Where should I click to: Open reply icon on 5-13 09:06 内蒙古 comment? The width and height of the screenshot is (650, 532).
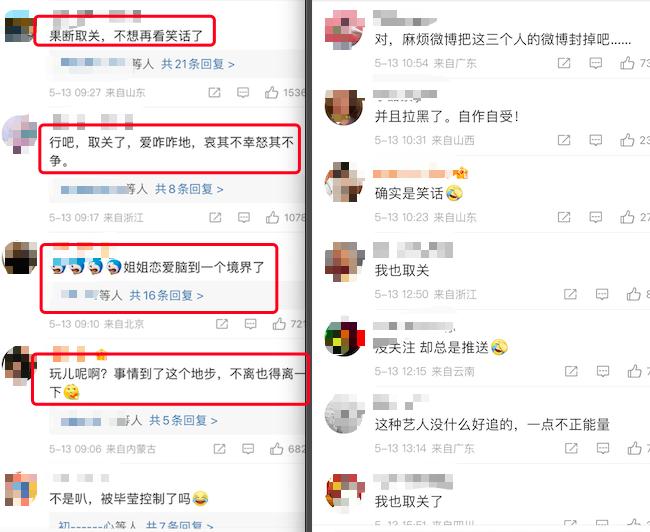pyautogui.click(x=248, y=449)
